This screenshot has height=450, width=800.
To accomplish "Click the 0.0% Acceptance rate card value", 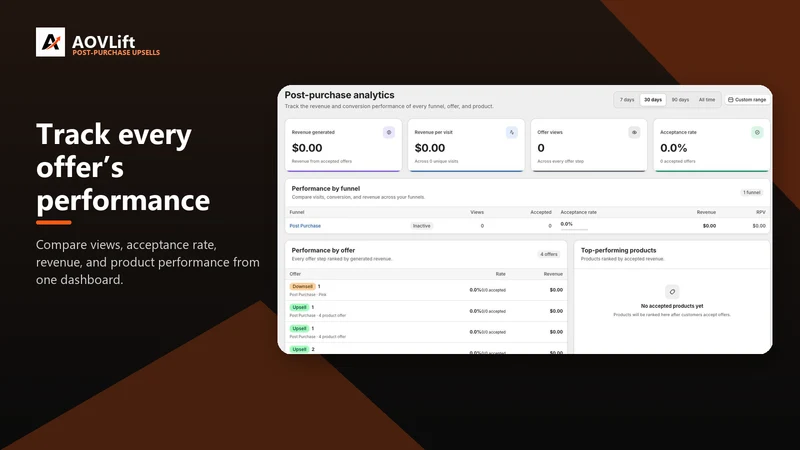I will [x=673, y=148].
